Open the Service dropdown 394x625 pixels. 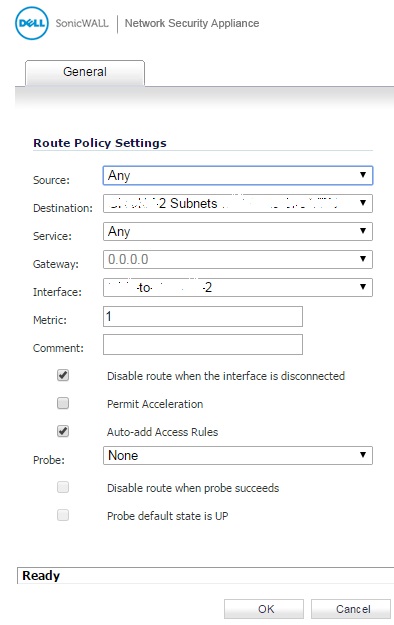[x=238, y=231]
